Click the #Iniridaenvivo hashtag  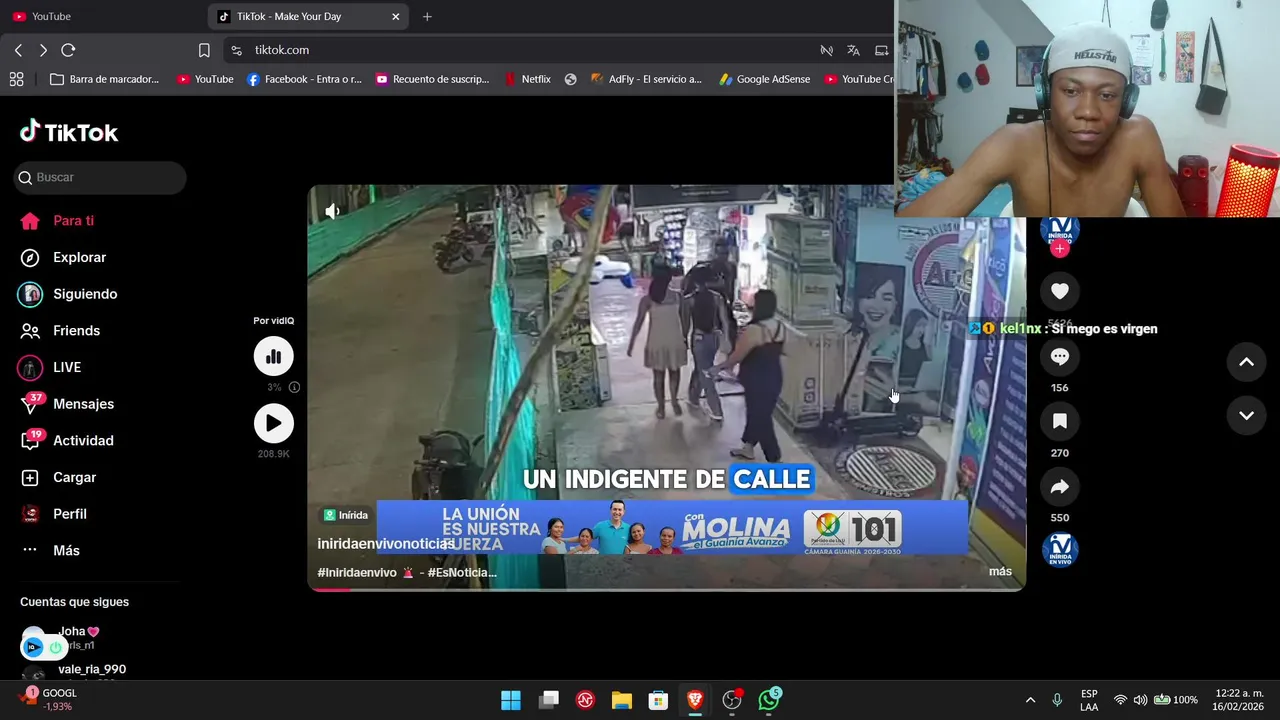point(356,572)
